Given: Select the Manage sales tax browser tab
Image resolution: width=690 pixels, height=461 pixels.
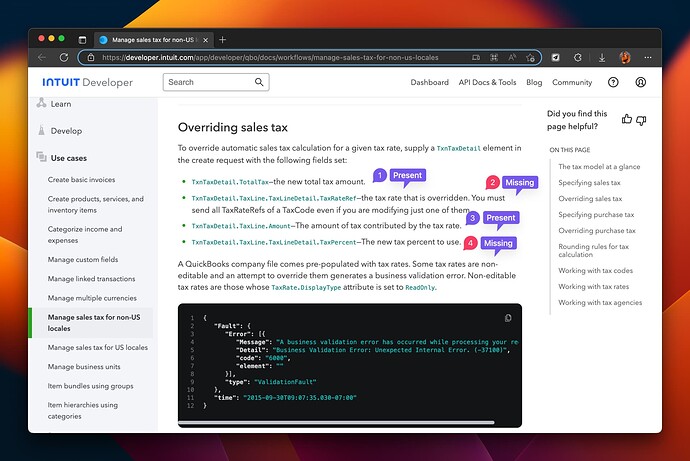Looking at the screenshot, I should point(154,40).
